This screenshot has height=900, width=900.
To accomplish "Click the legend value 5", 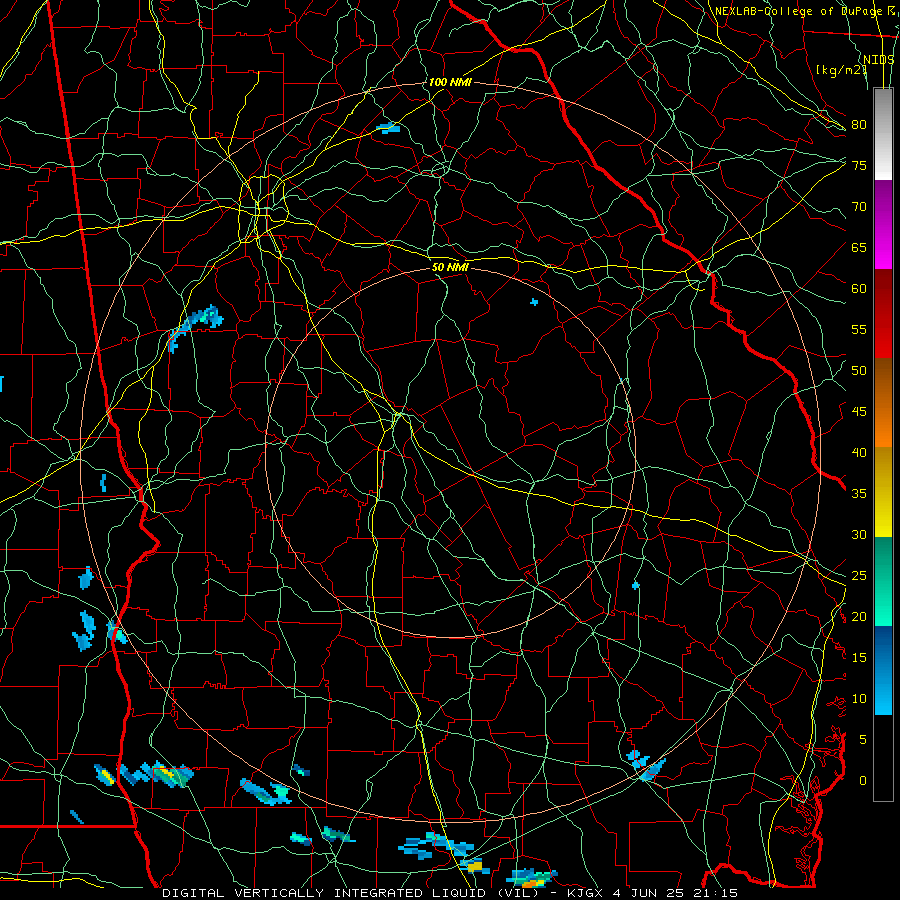I will coord(863,740).
